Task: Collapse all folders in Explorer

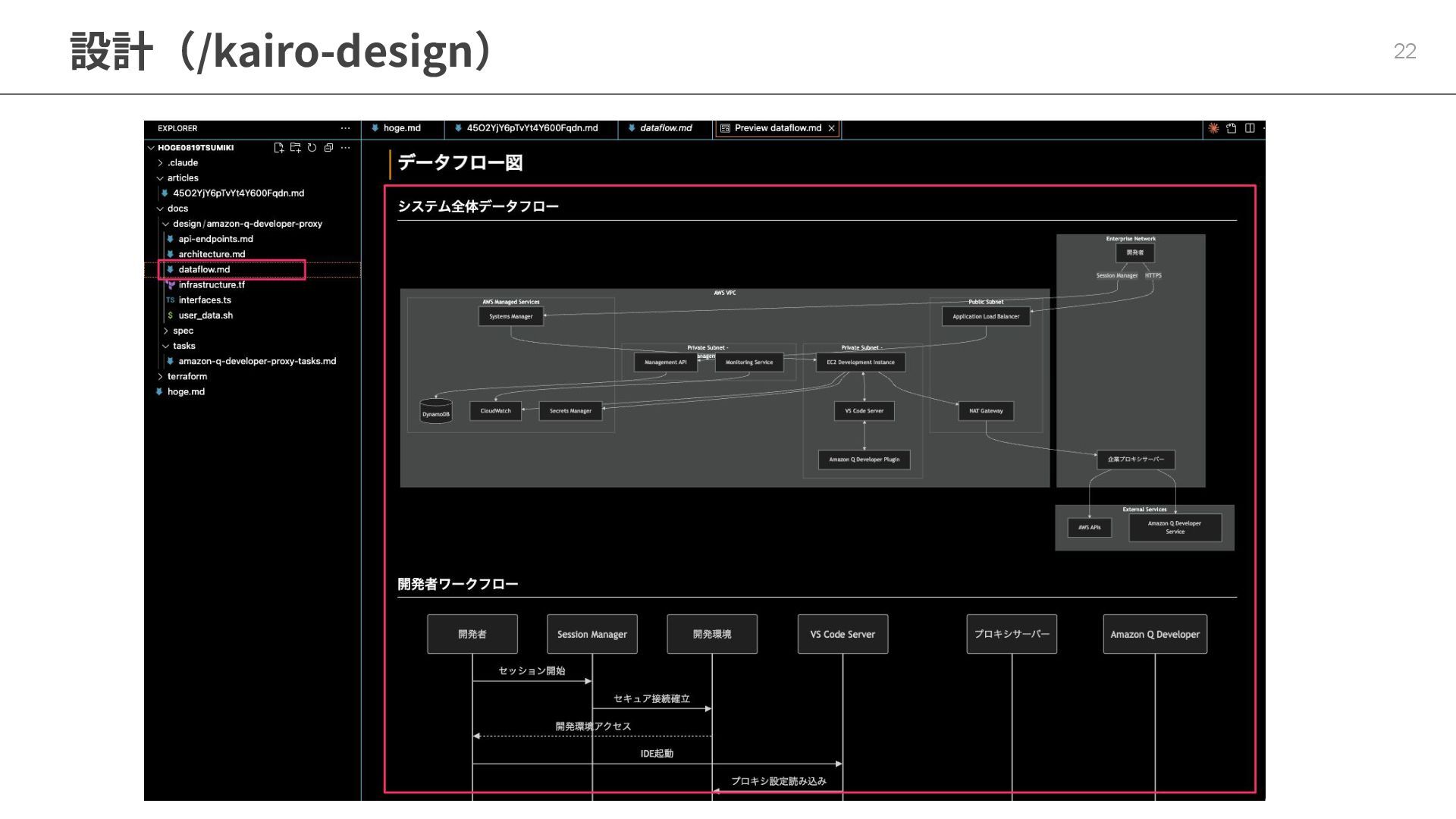Action: click(328, 148)
